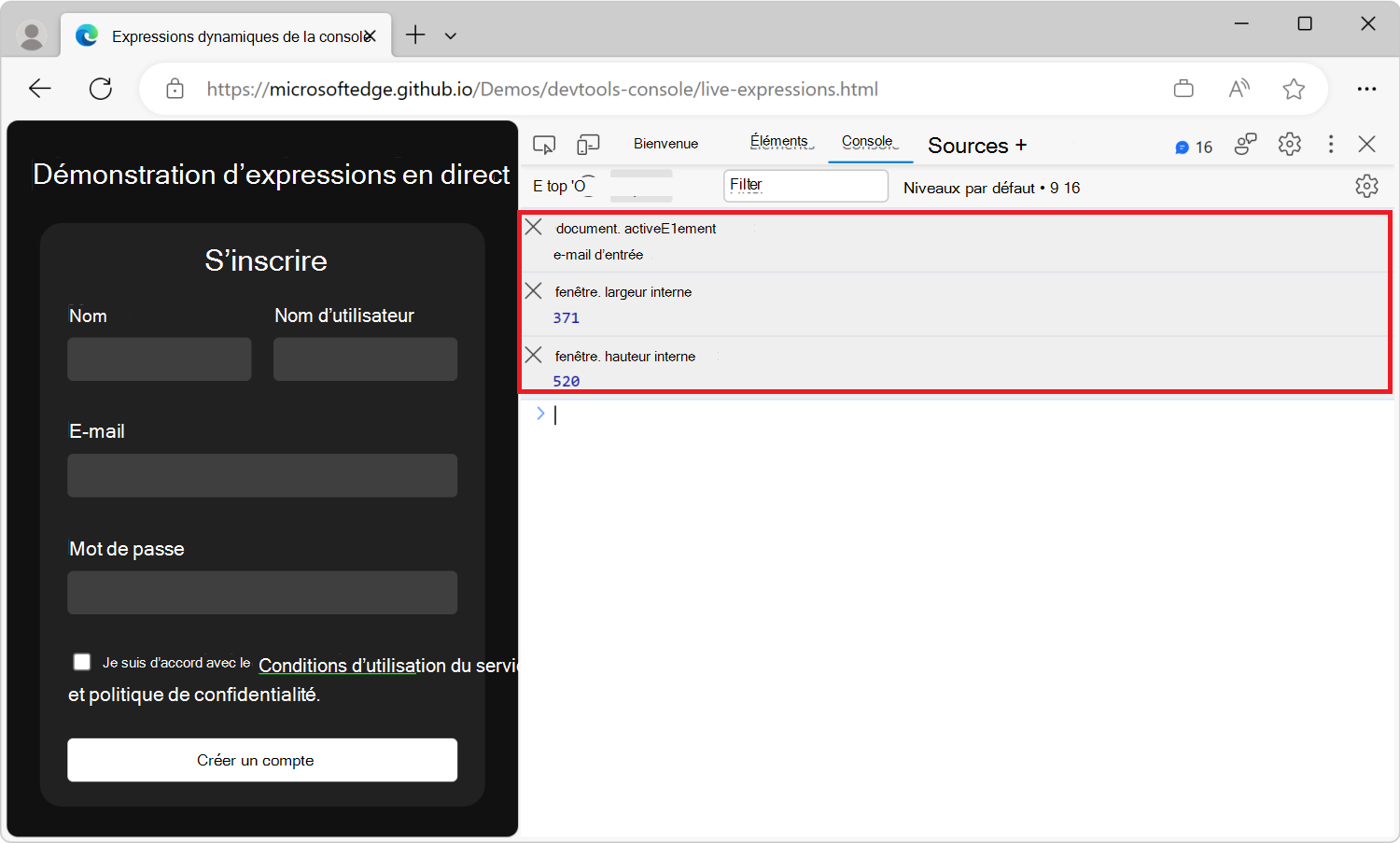This screenshot has width=1400, height=843.
Task: Remove the fenêtre largeur interne expression
Action: 533,290
